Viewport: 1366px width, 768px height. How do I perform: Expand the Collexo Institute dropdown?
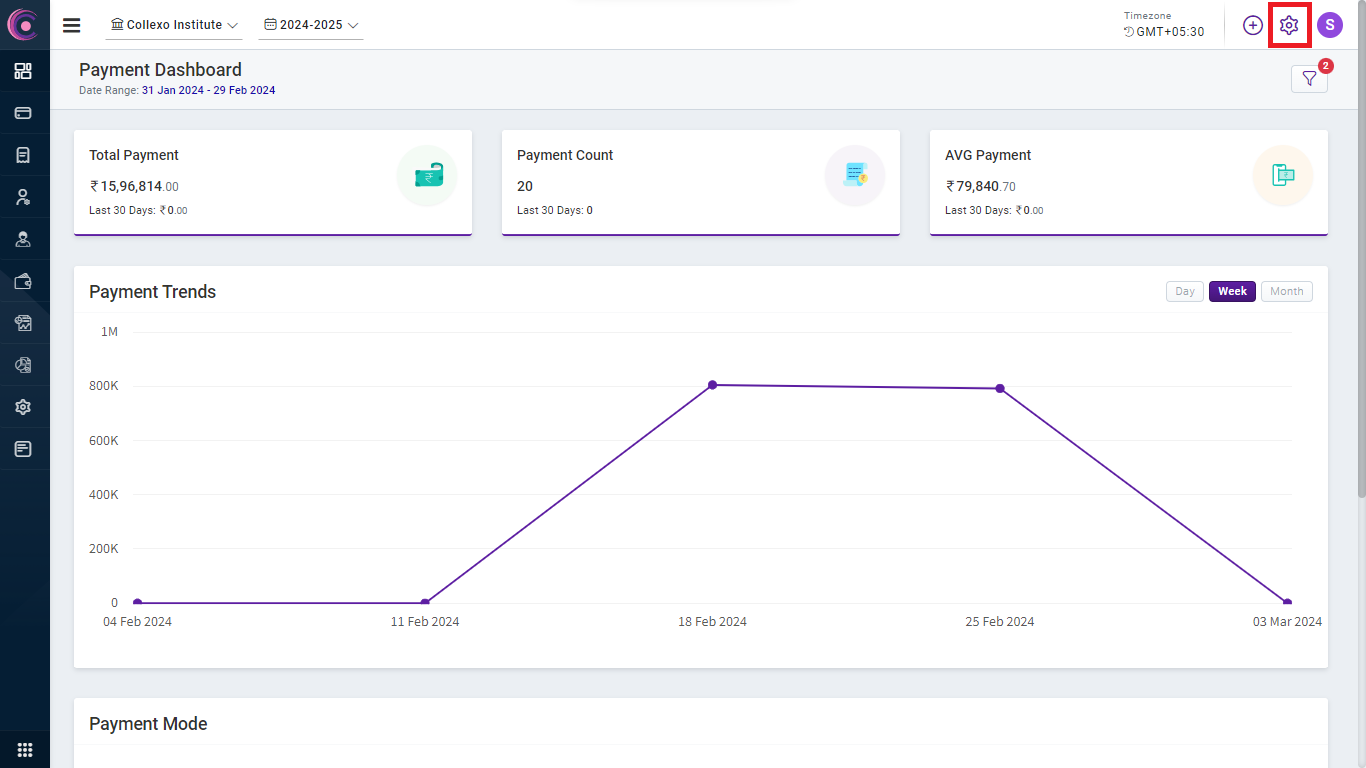174,25
